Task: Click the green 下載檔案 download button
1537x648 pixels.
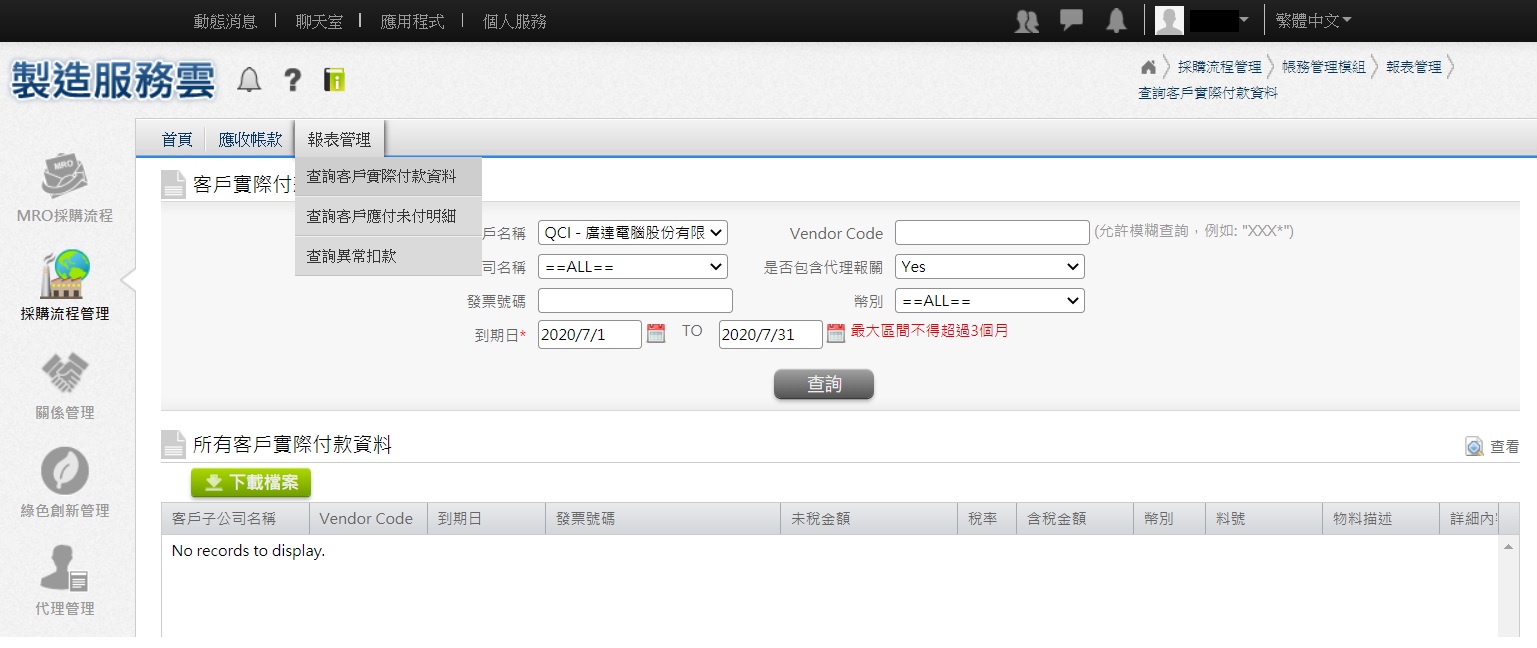Action: tap(251, 483)
